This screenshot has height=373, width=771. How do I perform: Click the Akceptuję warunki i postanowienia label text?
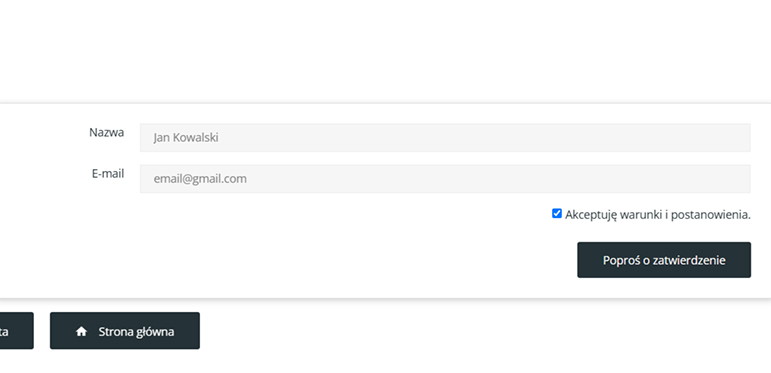click(x=658, y=215)
